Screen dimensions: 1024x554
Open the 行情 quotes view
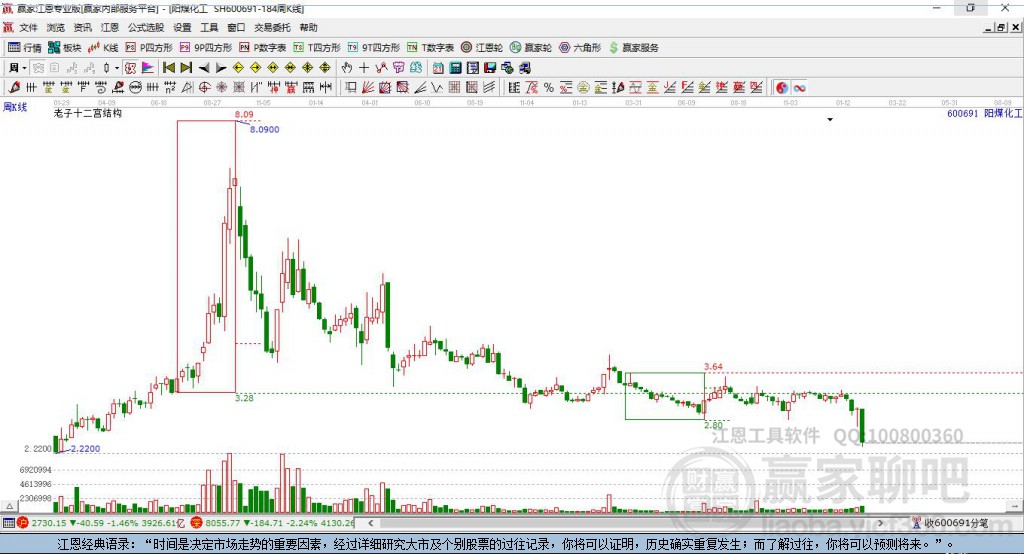tap(24, 48)
